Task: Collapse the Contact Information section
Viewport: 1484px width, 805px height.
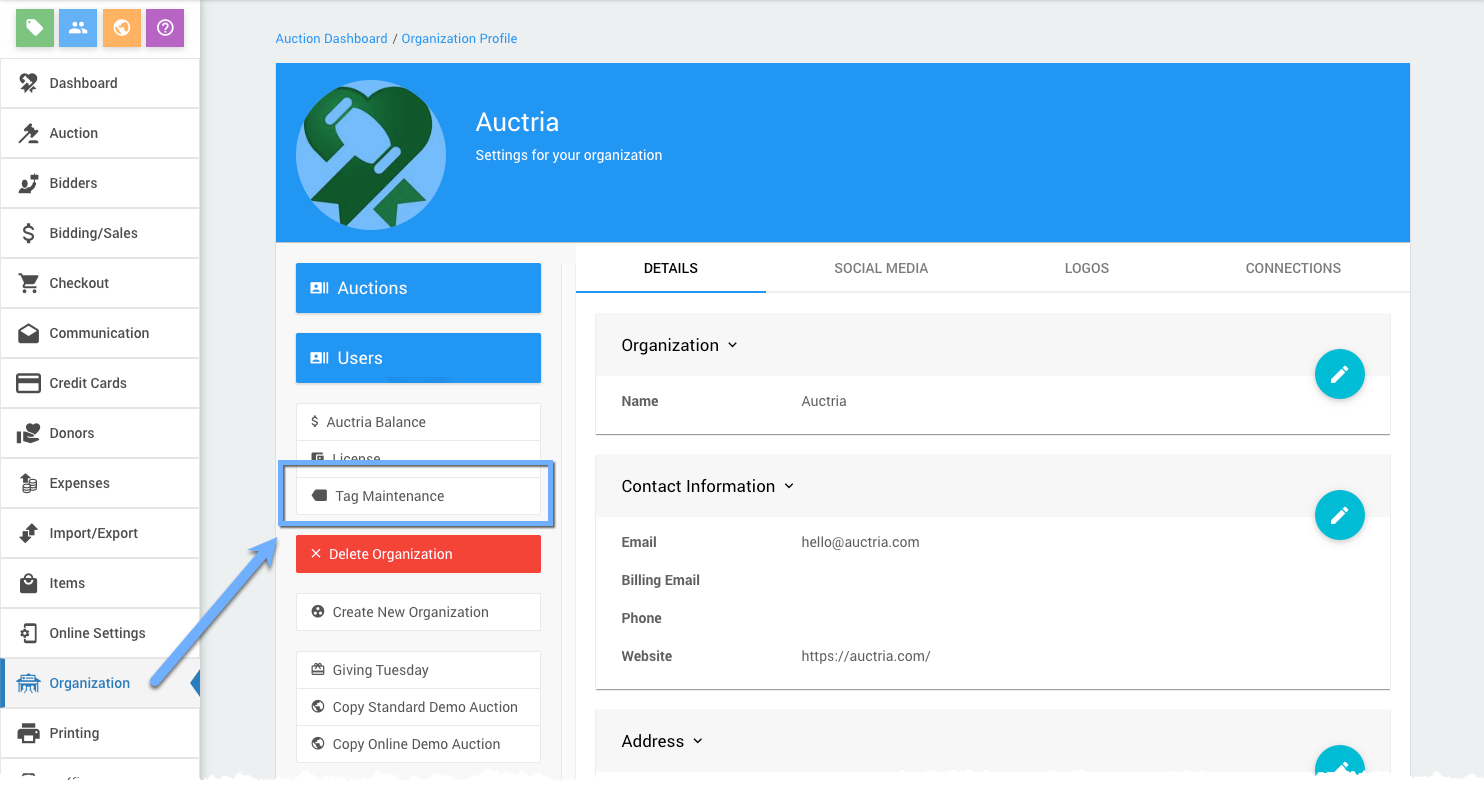Action: click(788, 486)
